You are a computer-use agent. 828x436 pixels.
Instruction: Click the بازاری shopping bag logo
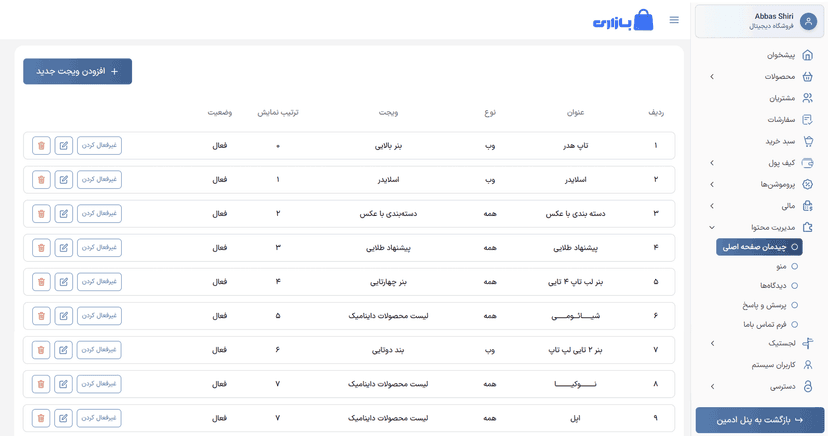pyautogui.click(x=623, y=21)
